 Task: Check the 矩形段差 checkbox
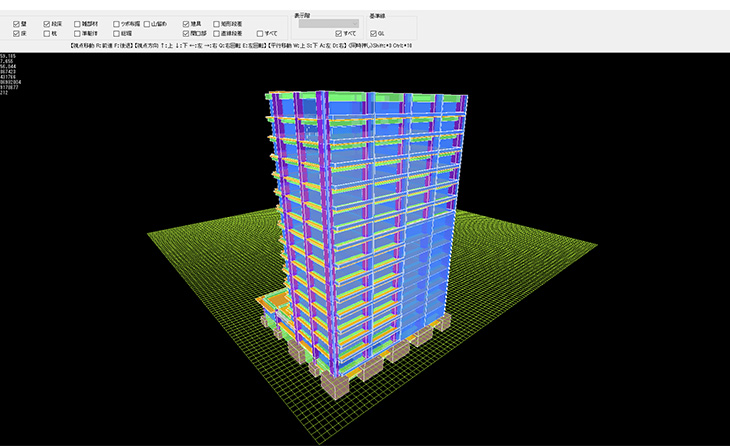[x=217, y=22]
